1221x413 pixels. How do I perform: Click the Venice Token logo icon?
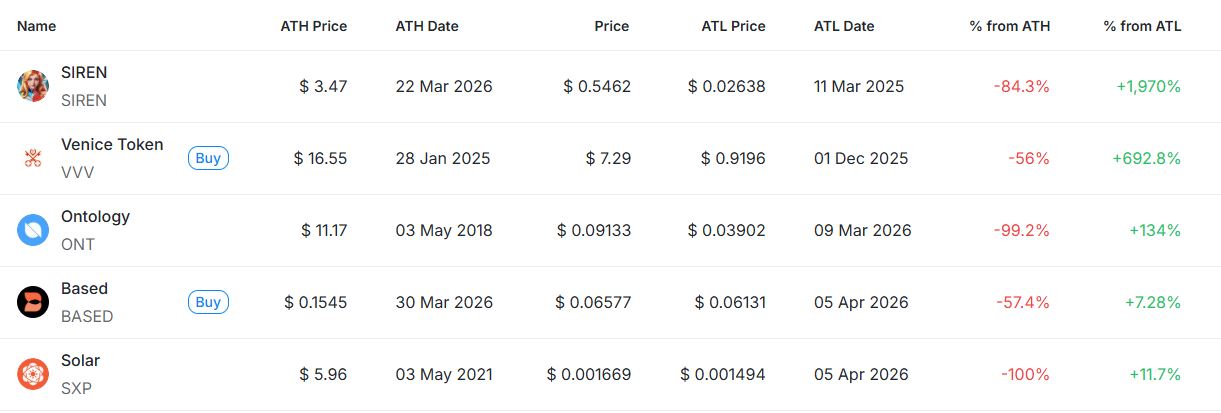pyautogui.click(x=33, y=158)
